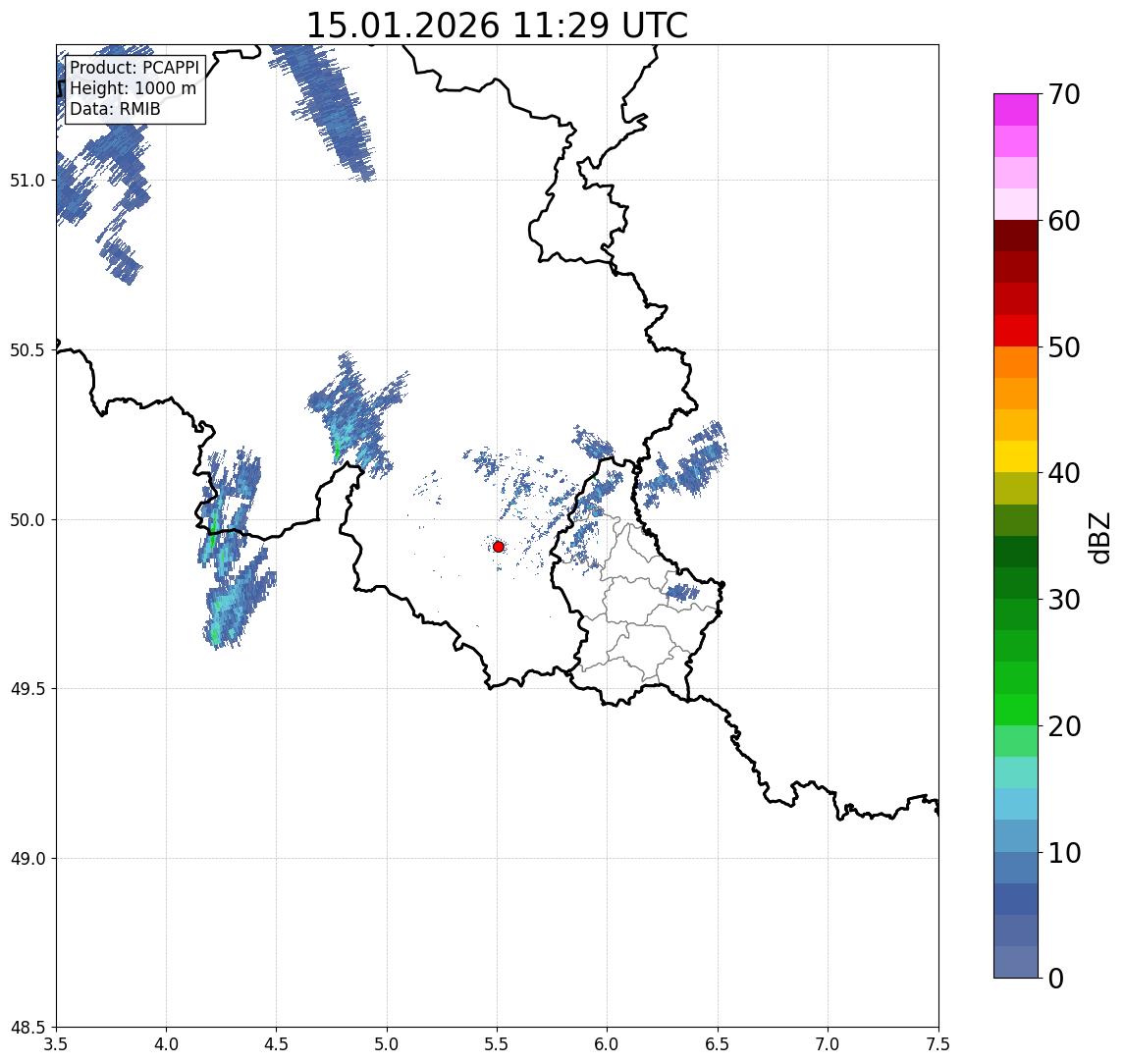The height and width of the screenshot is (1064, 1124).
Task: Click latitude axis label 50.0
Action: point(27,520)
